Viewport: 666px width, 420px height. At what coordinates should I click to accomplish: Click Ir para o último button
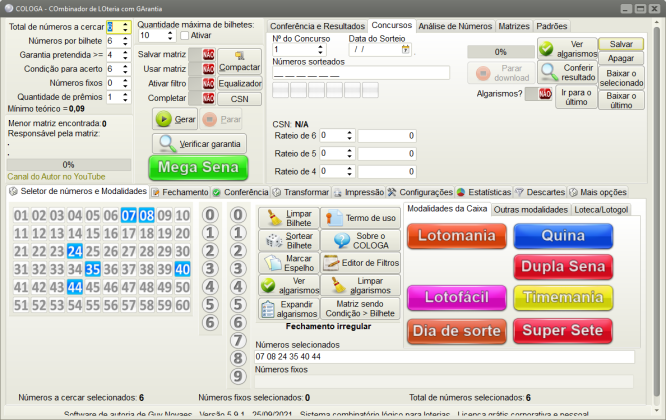[576, 97]
